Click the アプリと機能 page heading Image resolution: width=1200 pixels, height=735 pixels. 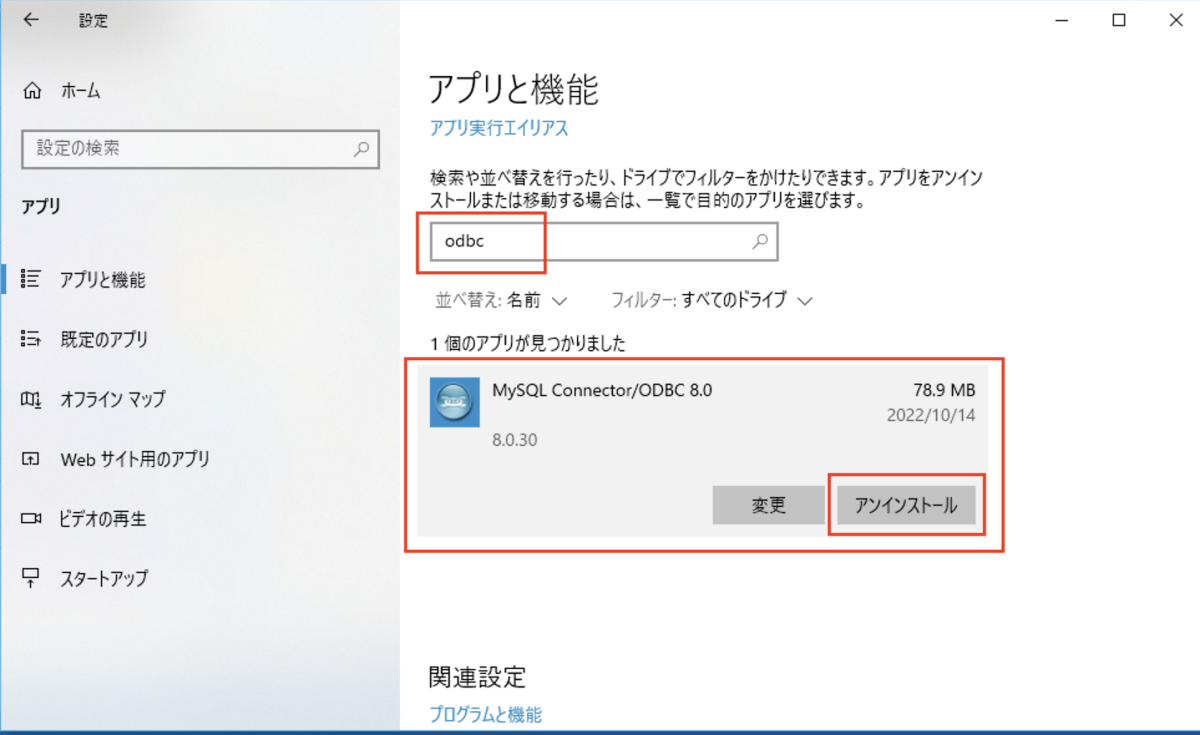513,90
